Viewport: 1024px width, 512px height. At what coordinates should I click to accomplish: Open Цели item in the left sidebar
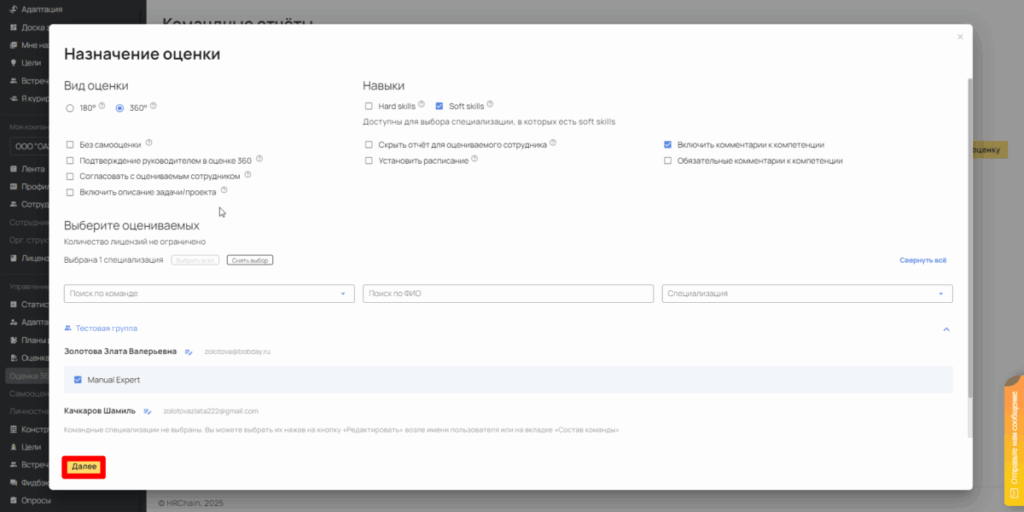pyautogui.click(x=30, y=447)
